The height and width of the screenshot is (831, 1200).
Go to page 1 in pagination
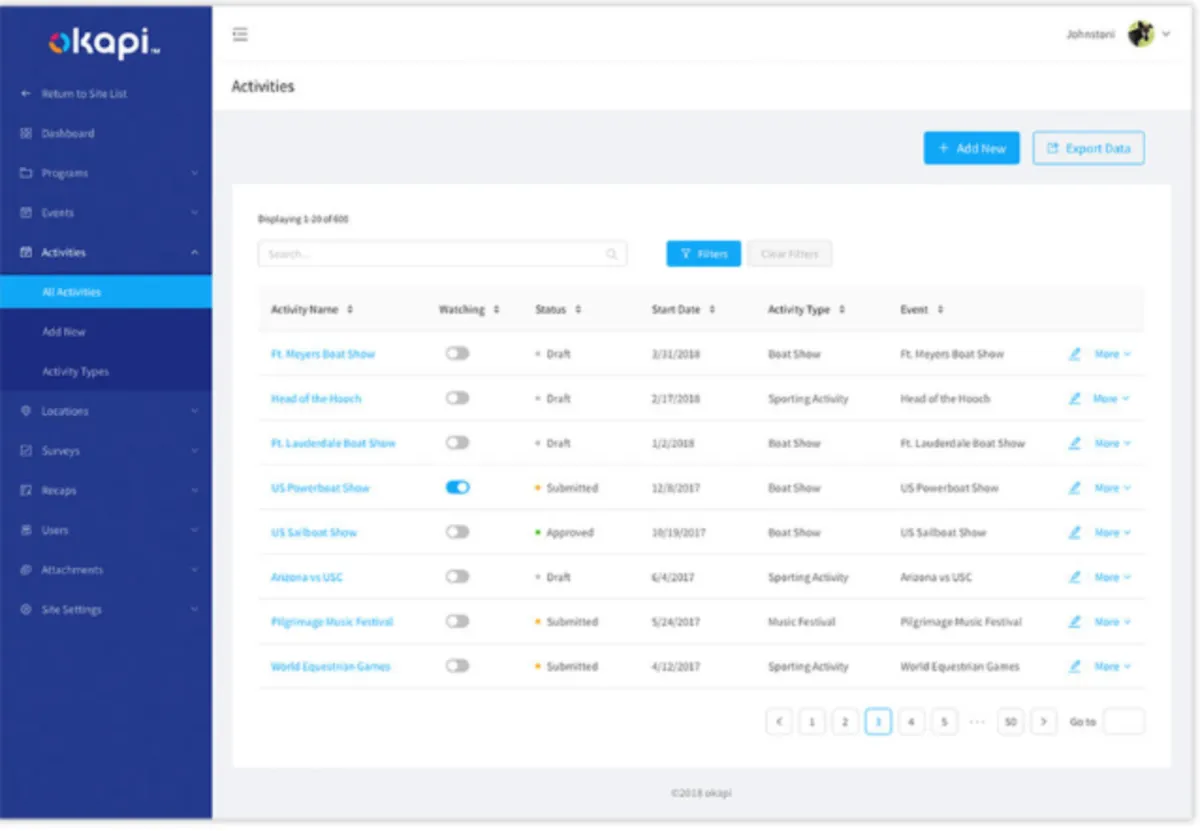(812, 721)
